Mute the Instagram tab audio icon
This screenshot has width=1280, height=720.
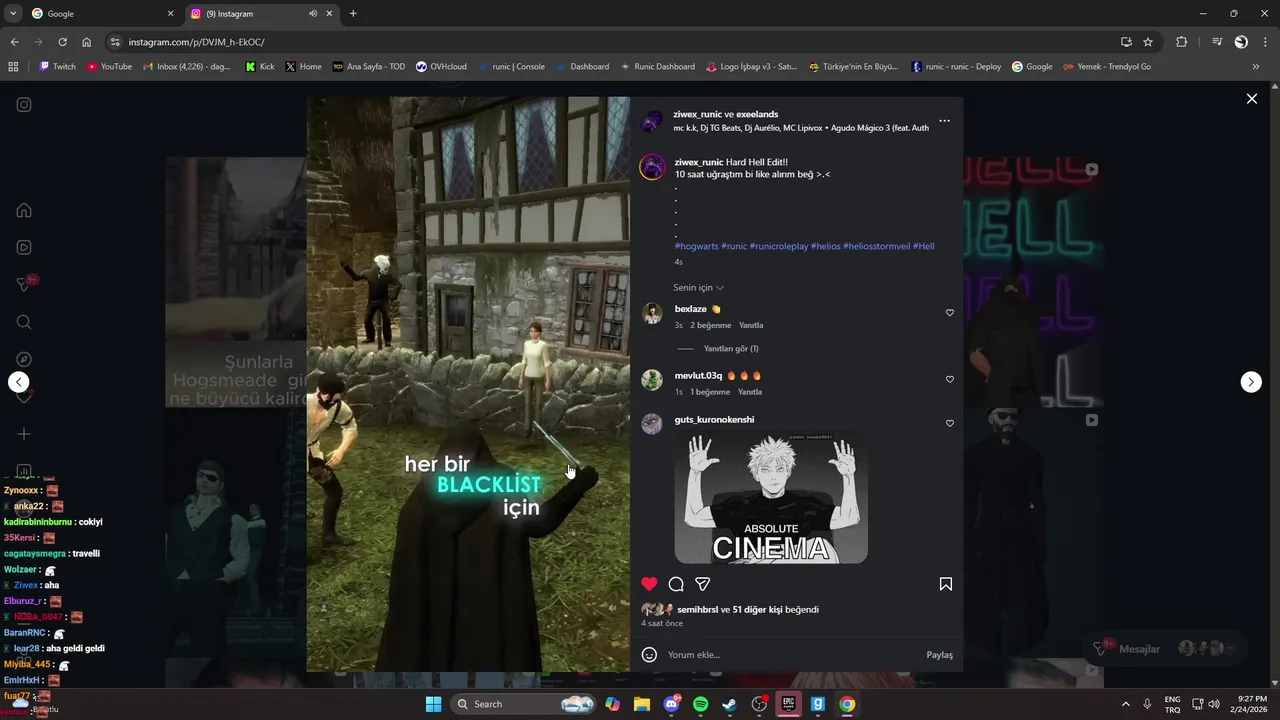[313, 14]
